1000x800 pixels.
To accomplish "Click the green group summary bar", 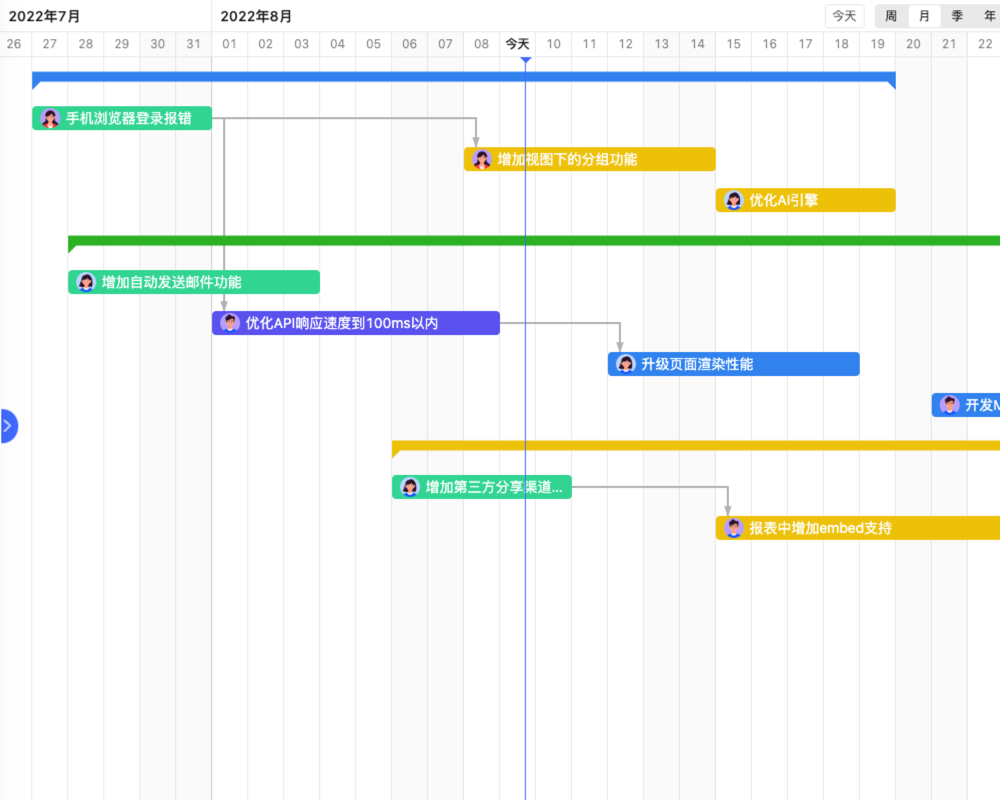I will coord(500,240).
